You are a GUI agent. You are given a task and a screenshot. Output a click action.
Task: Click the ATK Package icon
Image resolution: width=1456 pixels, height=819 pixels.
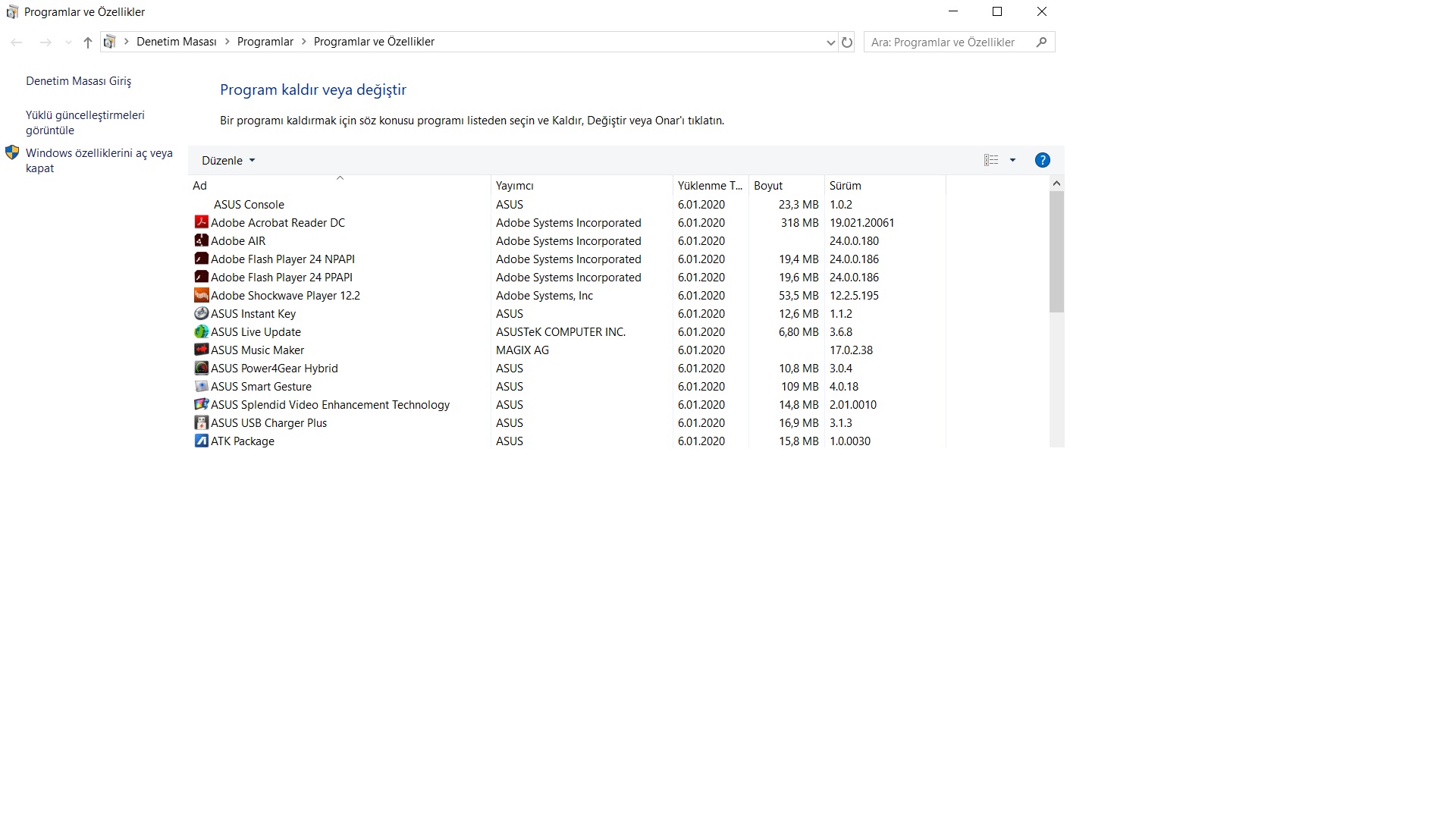[201, 441]
